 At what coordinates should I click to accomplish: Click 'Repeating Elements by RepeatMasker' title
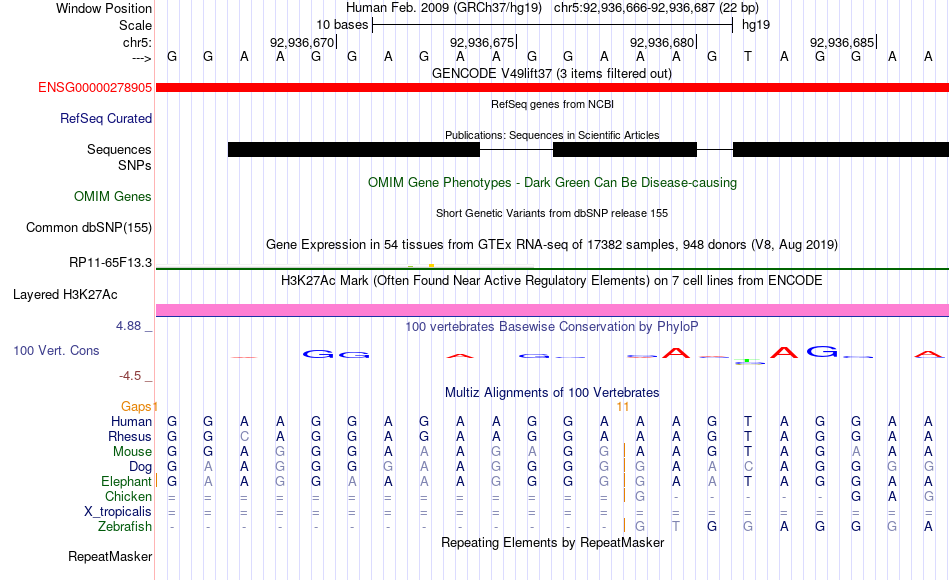(552, 543)
